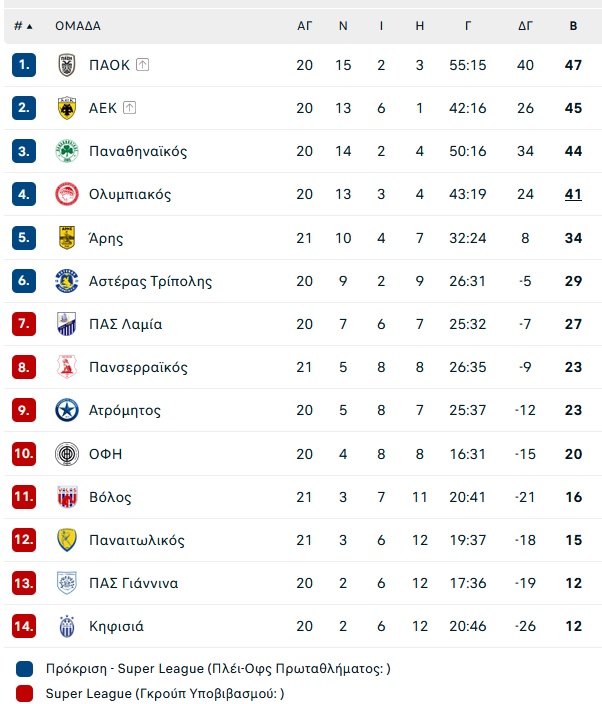Screen dimensions: 602x704
Task: Sort the table by the # column arrow
Action: [24, 26]
